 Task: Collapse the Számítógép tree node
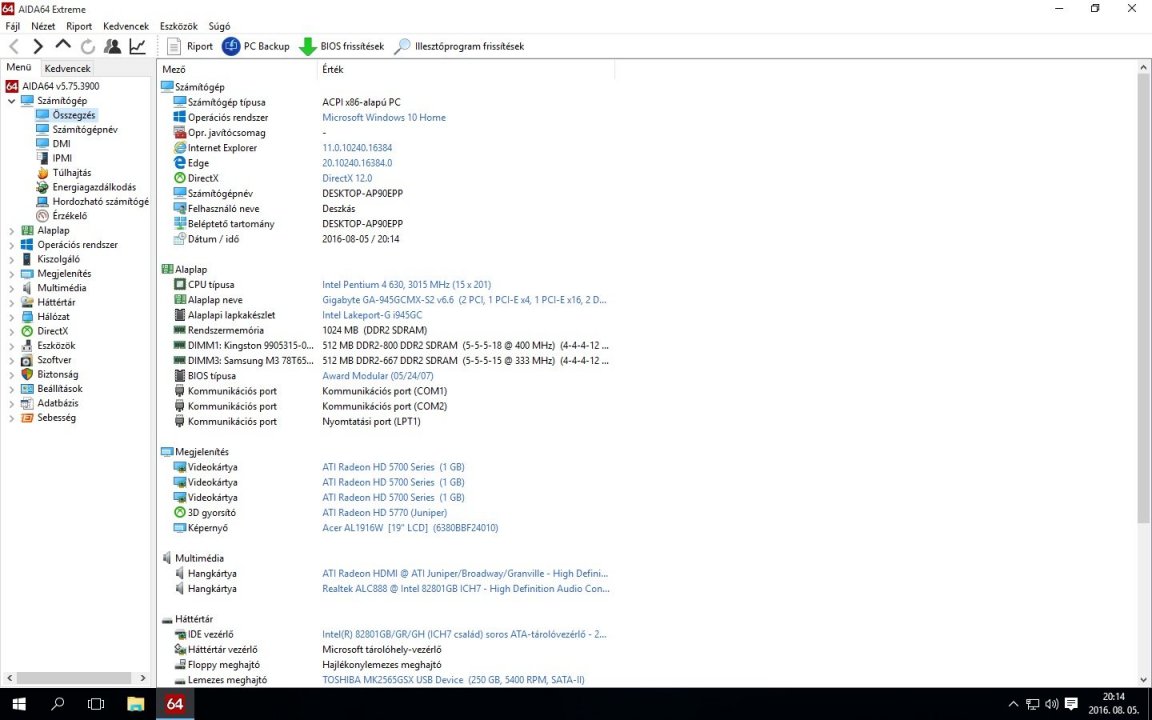pyautogui.click(x=11, y=101)
